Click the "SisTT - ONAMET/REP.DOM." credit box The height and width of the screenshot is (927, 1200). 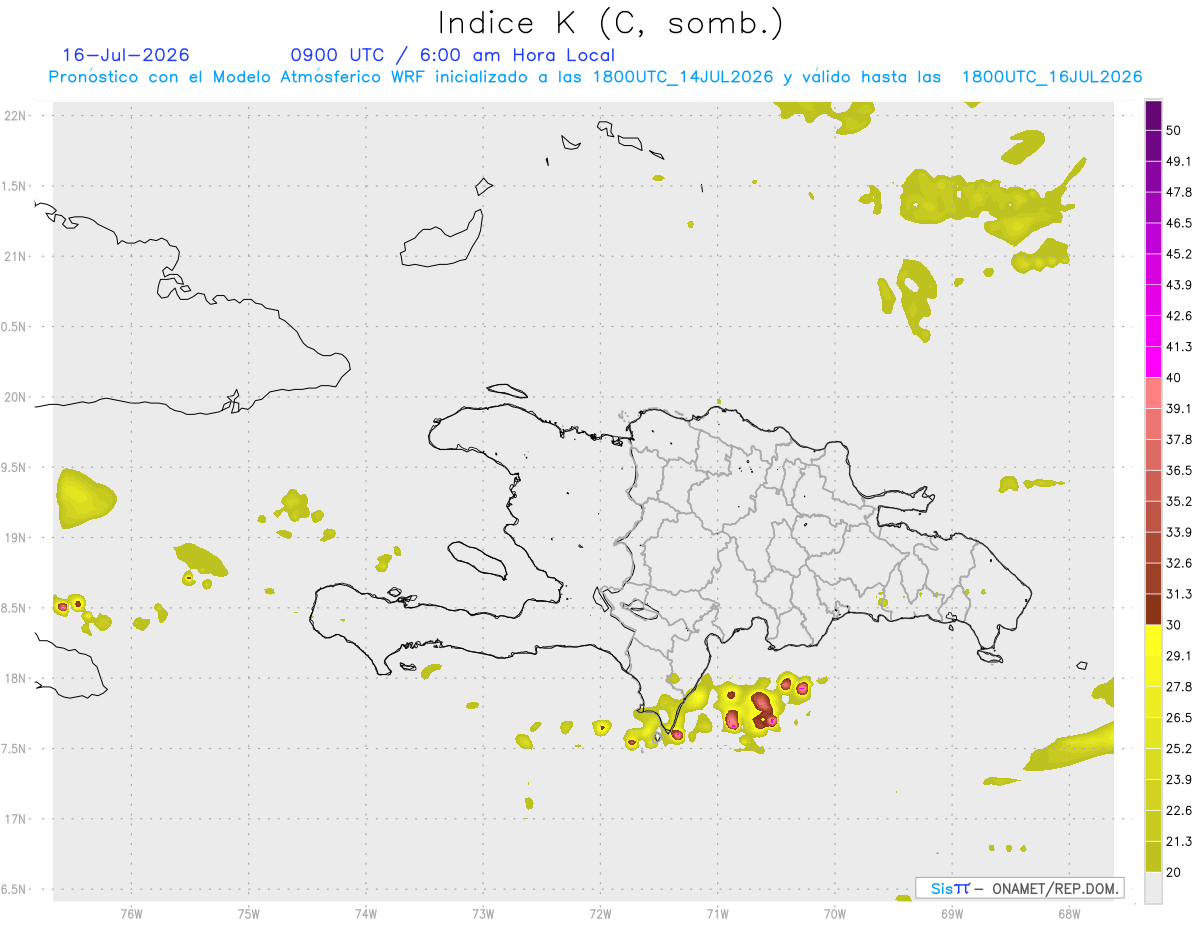click(1020, 888)
